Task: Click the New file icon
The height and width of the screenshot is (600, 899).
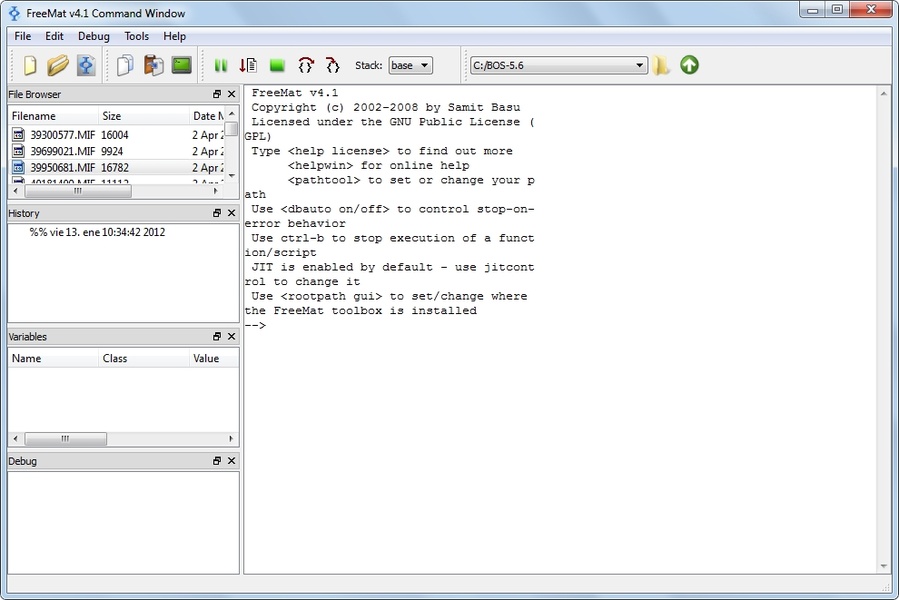Action: click(x=30, y=65)
